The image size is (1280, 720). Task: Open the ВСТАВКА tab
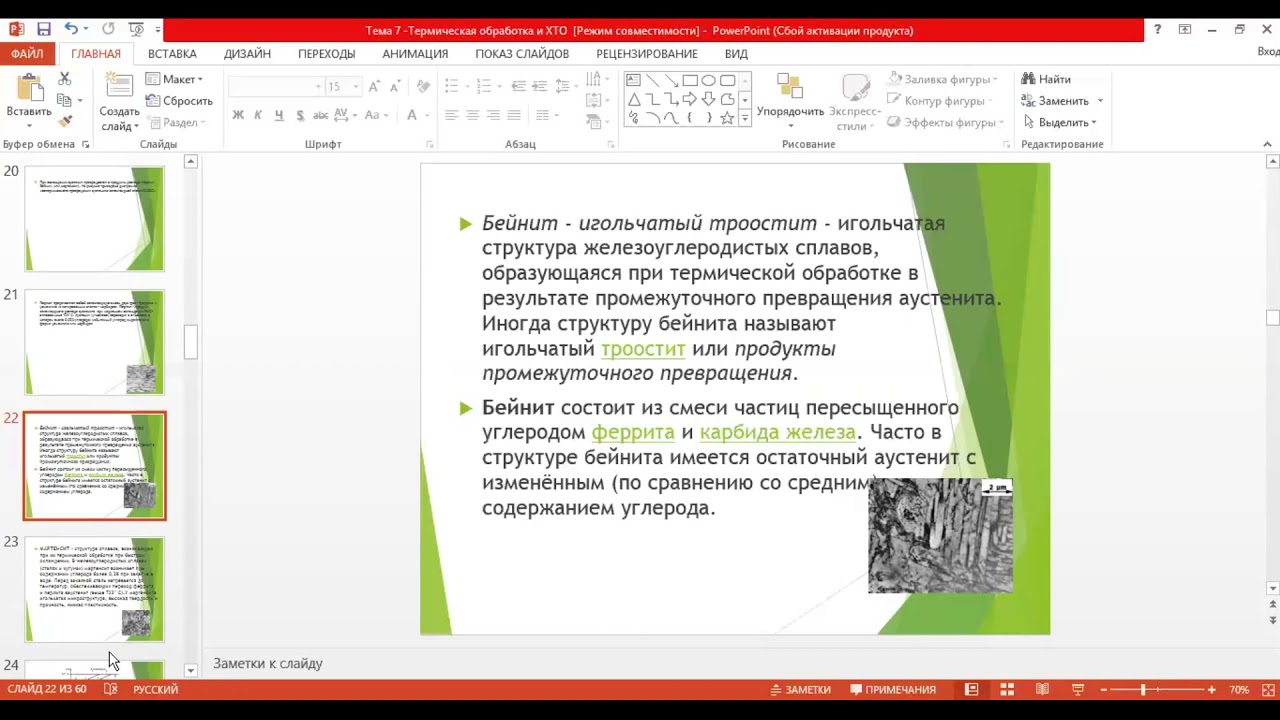172,54
